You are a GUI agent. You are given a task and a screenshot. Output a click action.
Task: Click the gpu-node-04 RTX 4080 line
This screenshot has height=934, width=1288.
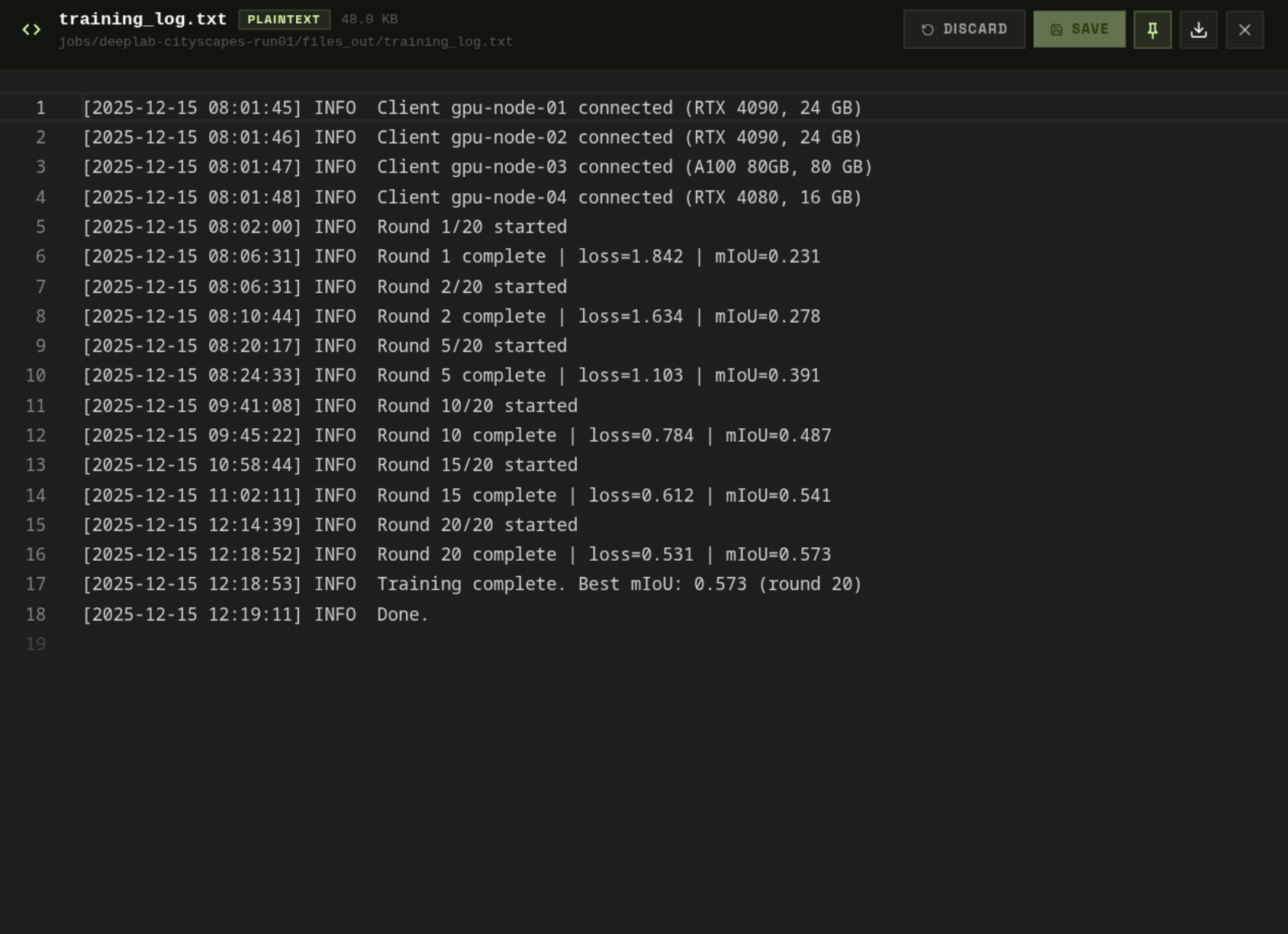point(472,197)
